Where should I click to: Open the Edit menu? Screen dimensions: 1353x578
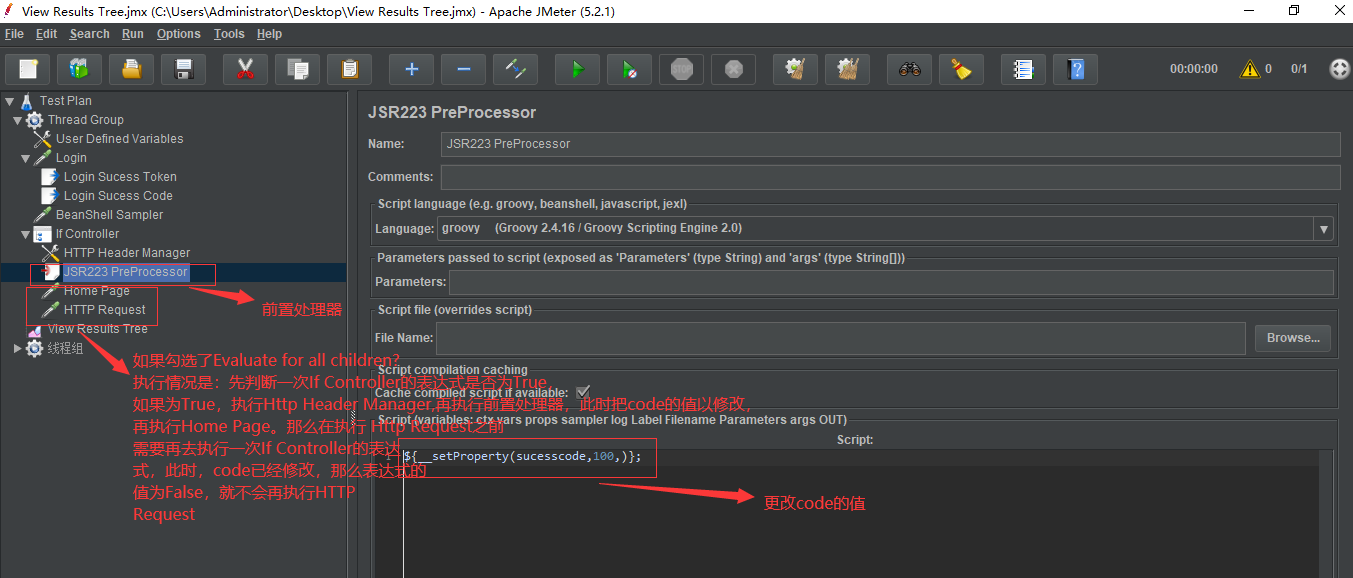tap(46, 34)
